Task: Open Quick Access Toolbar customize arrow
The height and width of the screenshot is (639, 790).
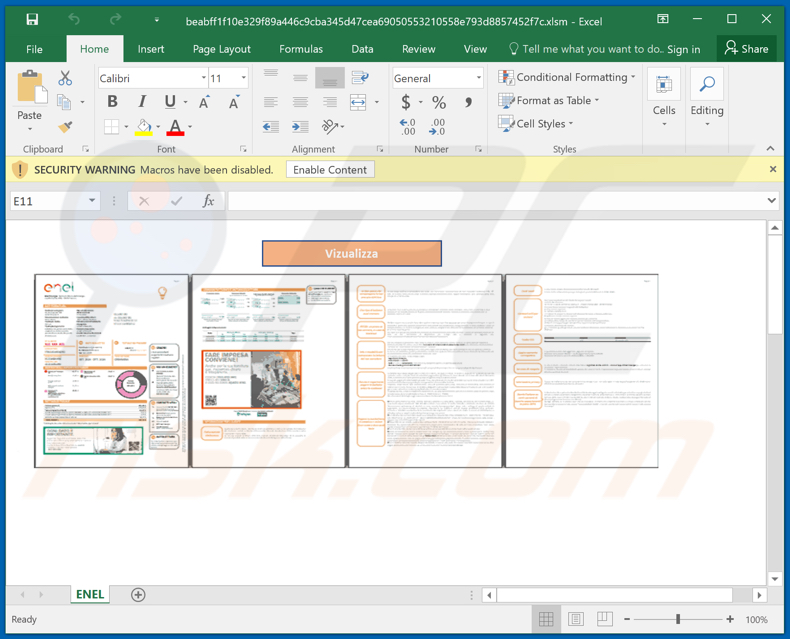Action: pos(157,20)
